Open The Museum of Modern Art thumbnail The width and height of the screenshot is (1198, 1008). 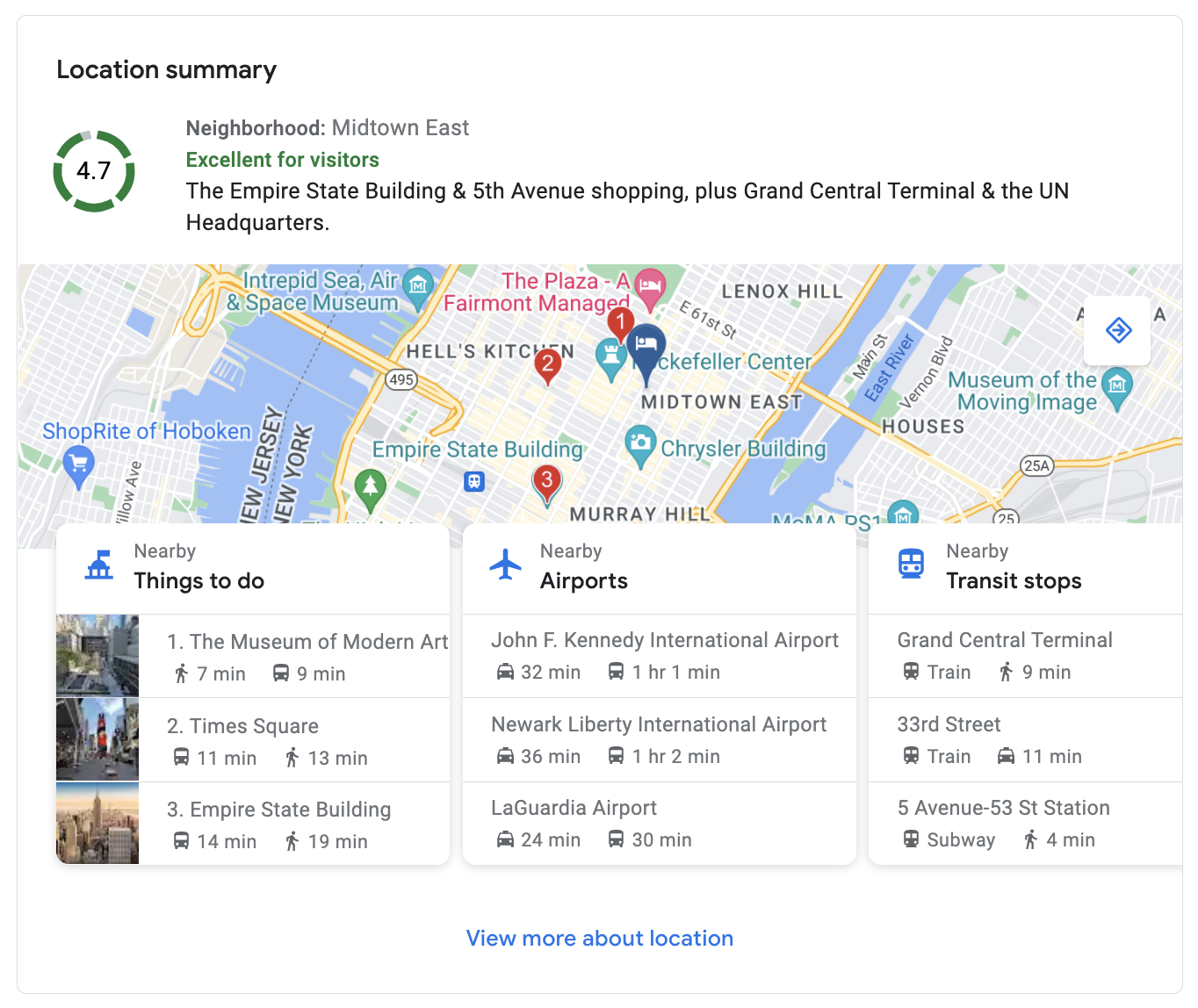[x=97, y=656]
